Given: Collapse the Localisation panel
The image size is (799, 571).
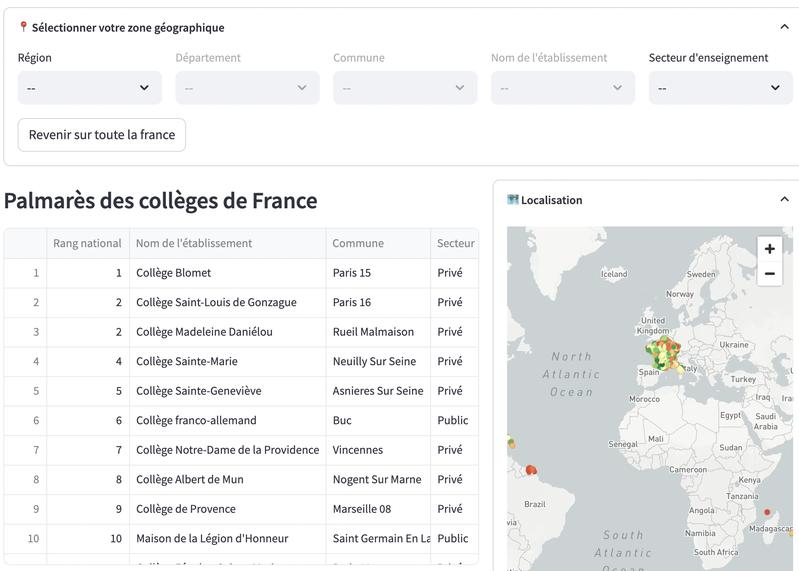Looking at the screenshot, I should [x=784, y=200].
